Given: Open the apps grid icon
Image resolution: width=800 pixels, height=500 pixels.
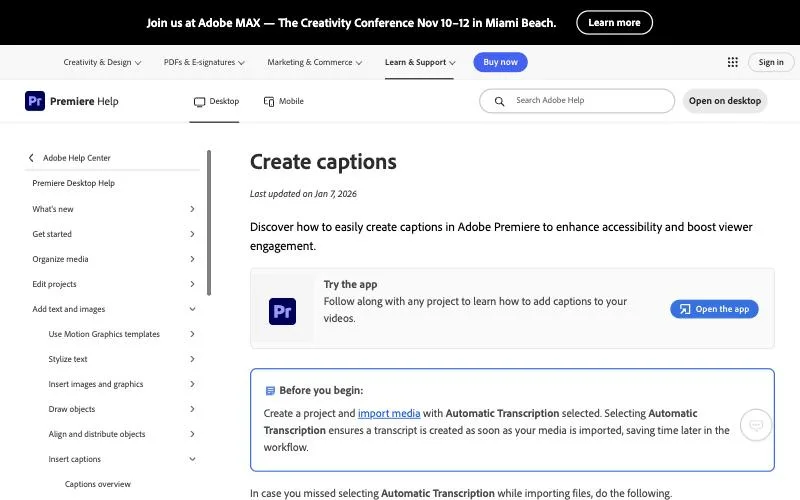Looking at the screenshot, I should tap(733, 62).
